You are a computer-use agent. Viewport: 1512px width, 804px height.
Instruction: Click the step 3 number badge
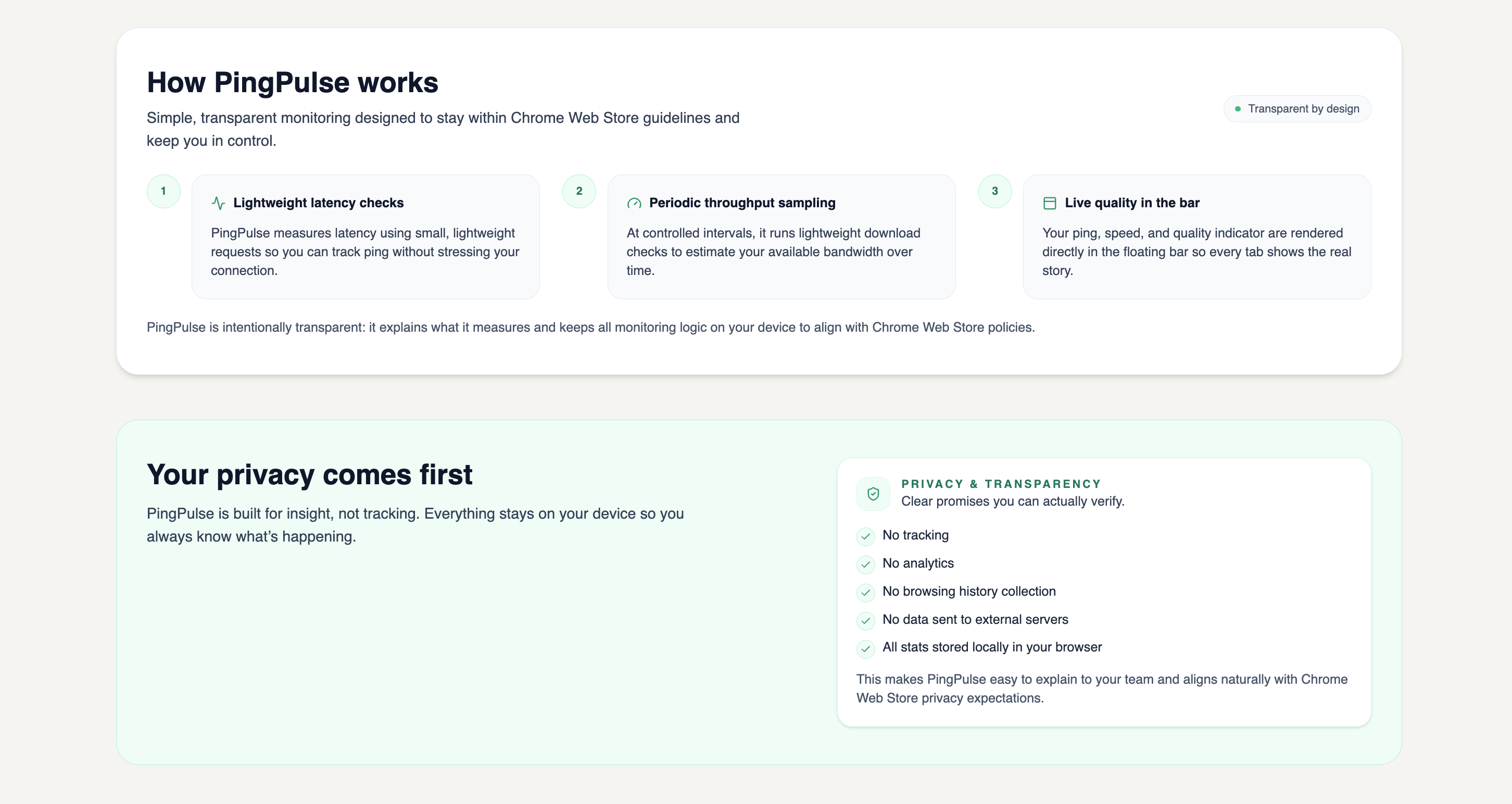pos(995,191)
